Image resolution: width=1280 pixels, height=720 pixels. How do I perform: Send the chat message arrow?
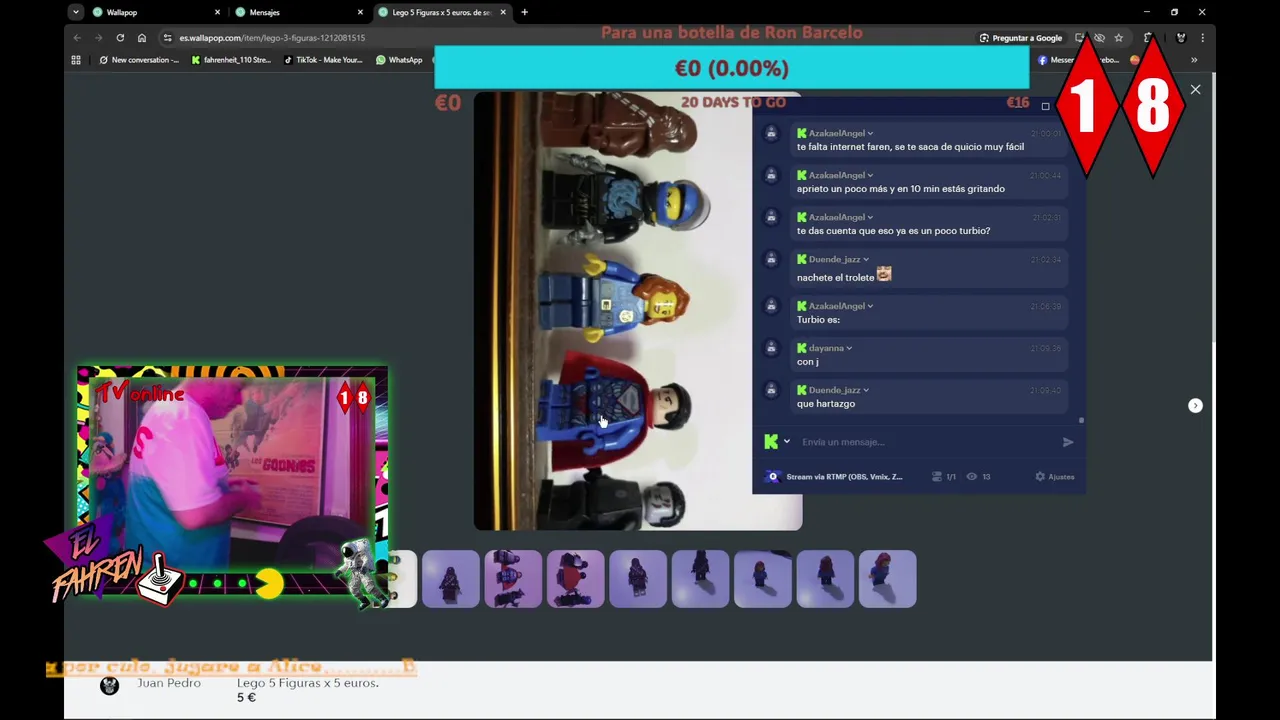[1068, 442]
